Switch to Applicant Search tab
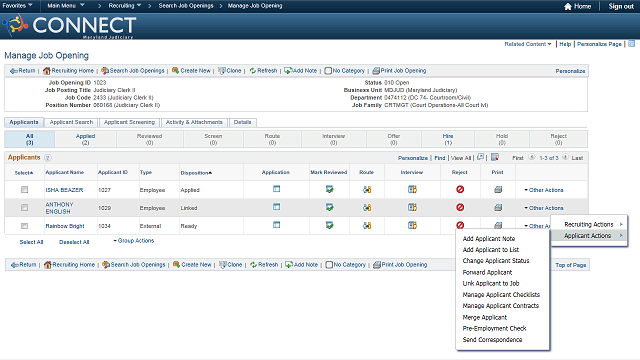 point(71,122)
